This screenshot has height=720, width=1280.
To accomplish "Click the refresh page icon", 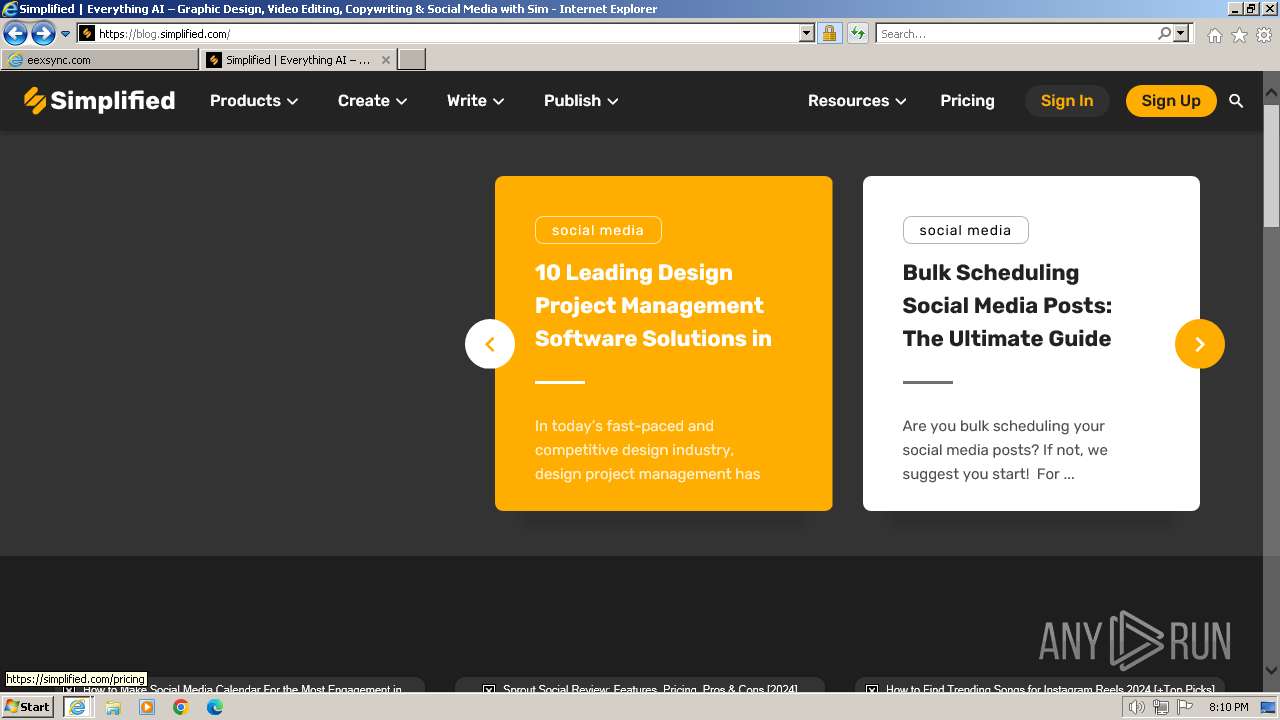I will point(857,34).
